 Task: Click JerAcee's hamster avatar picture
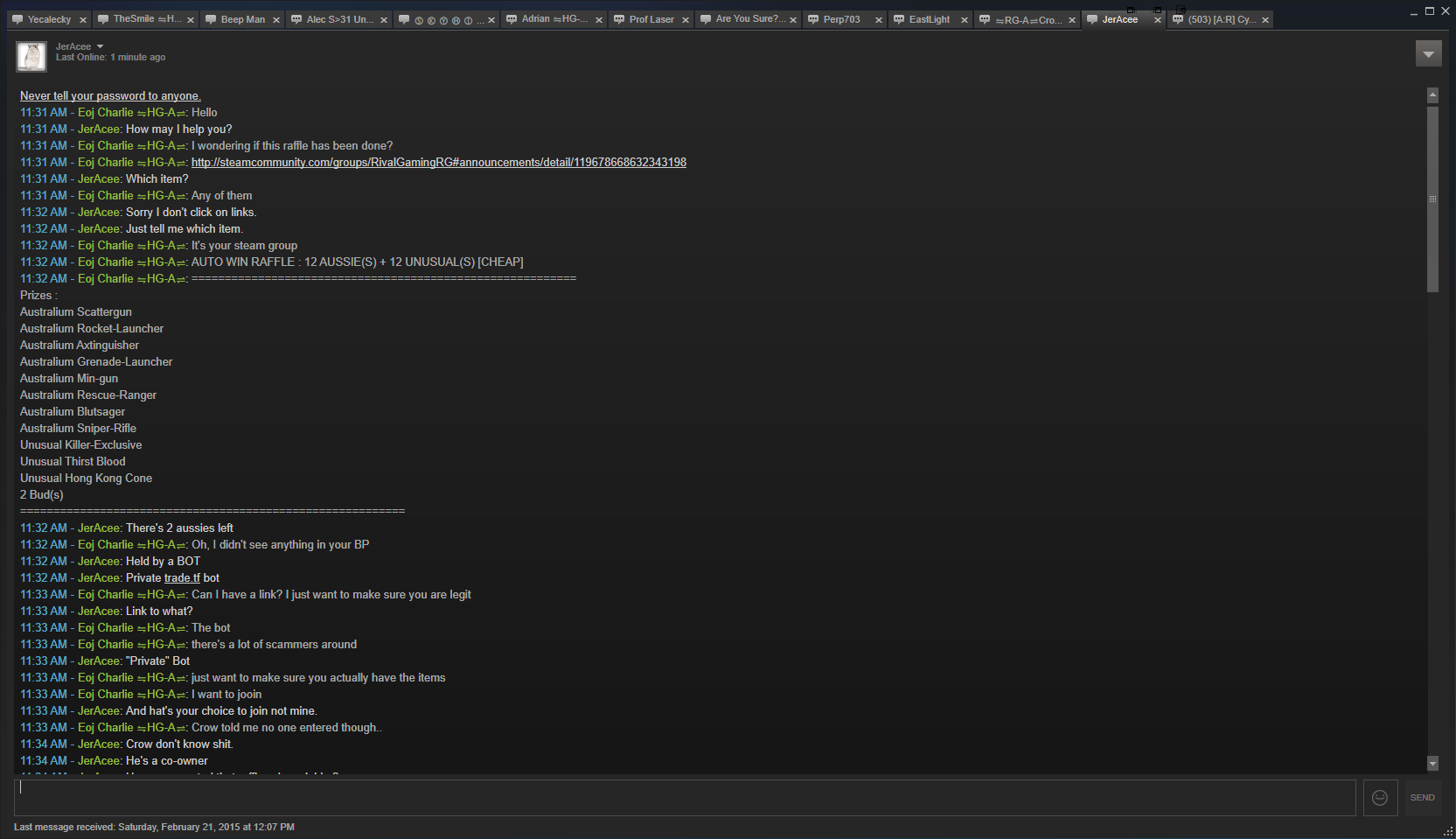pos(31,56)
